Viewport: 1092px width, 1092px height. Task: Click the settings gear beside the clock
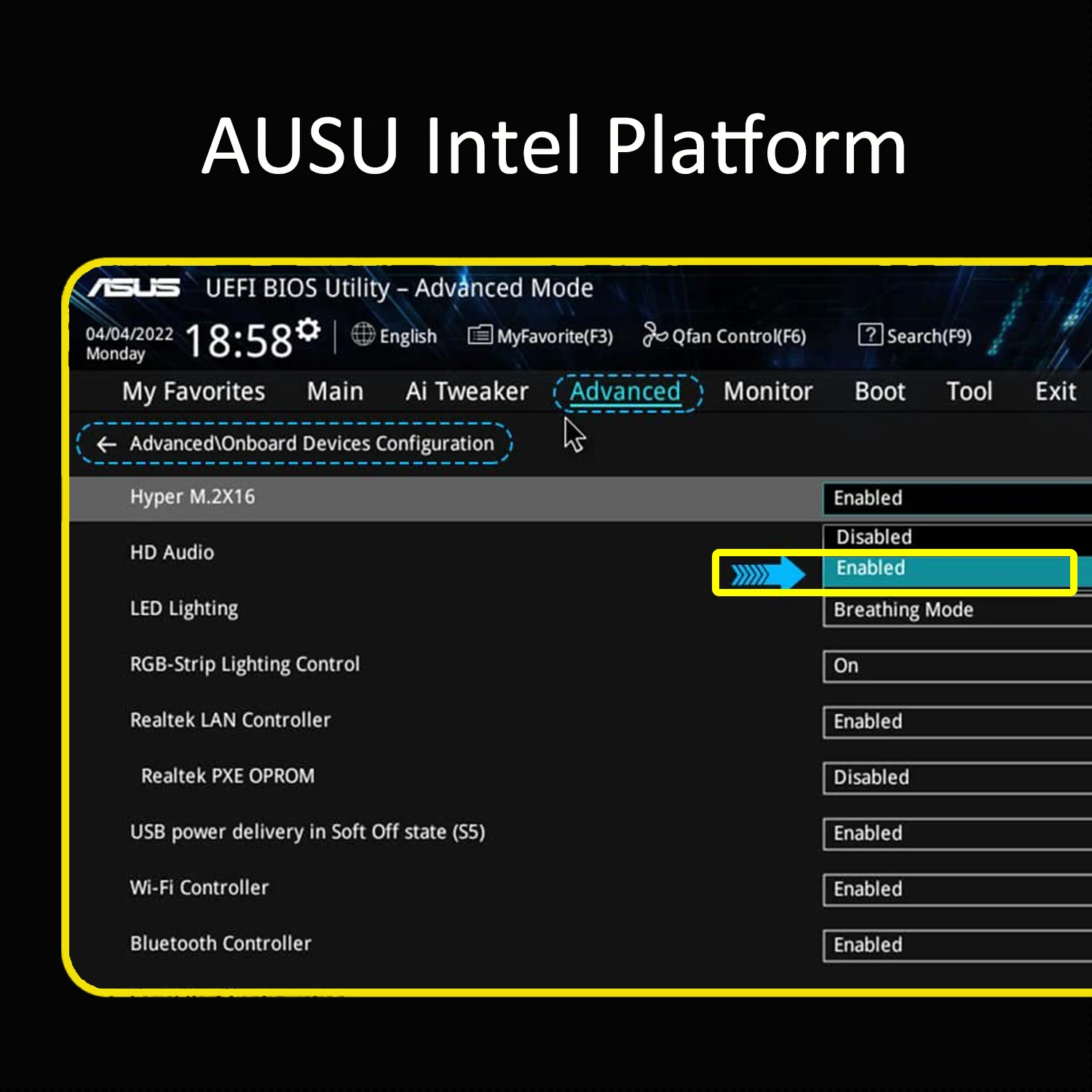point(309,330)
